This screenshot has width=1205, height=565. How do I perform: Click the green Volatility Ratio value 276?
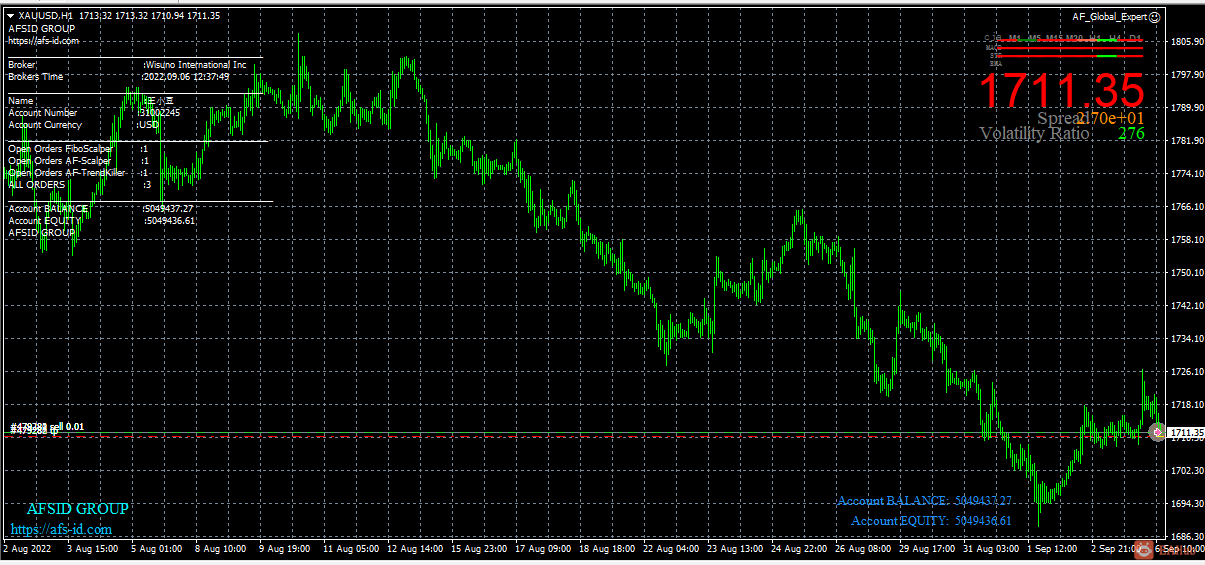(1131, 134)
